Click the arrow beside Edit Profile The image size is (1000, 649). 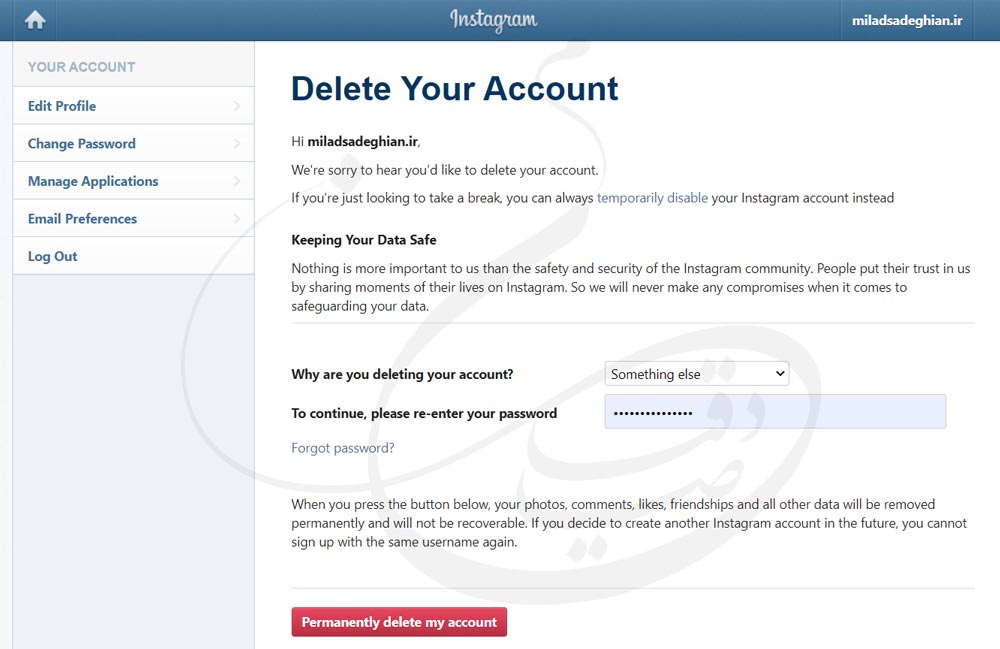pos(237,106)
